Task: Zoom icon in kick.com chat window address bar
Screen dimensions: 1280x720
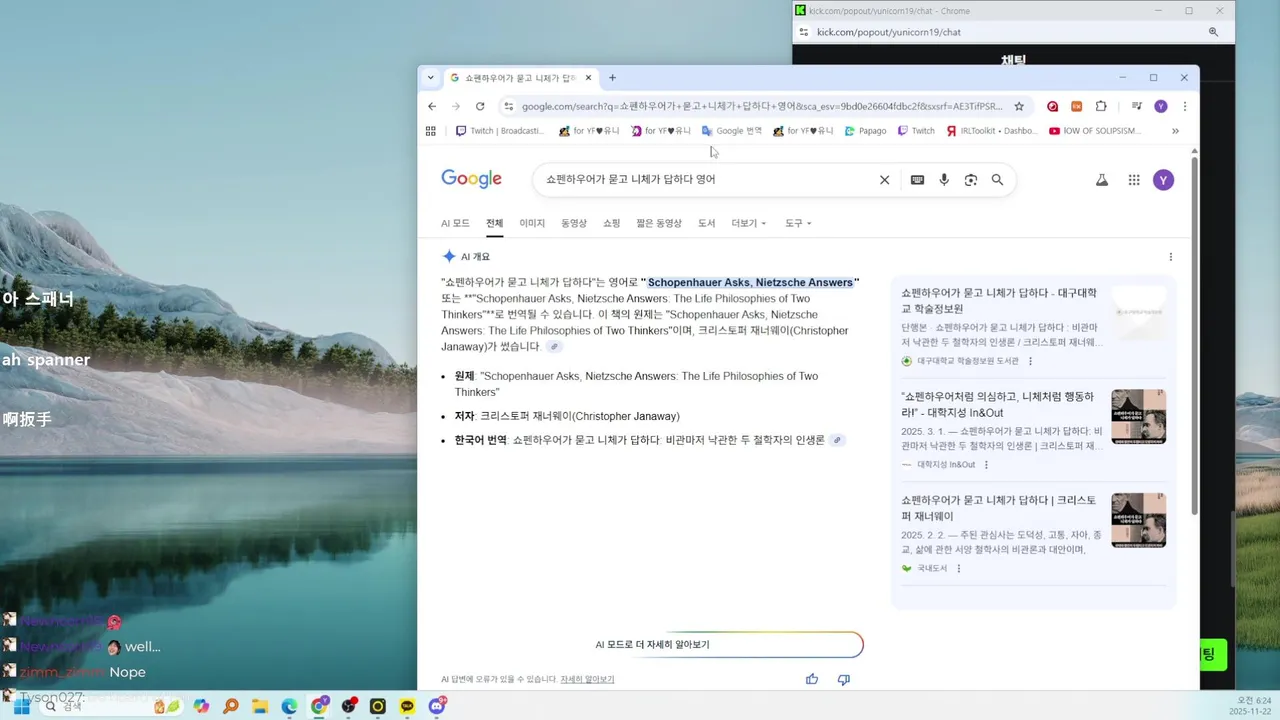Action: pos(1214,32)
